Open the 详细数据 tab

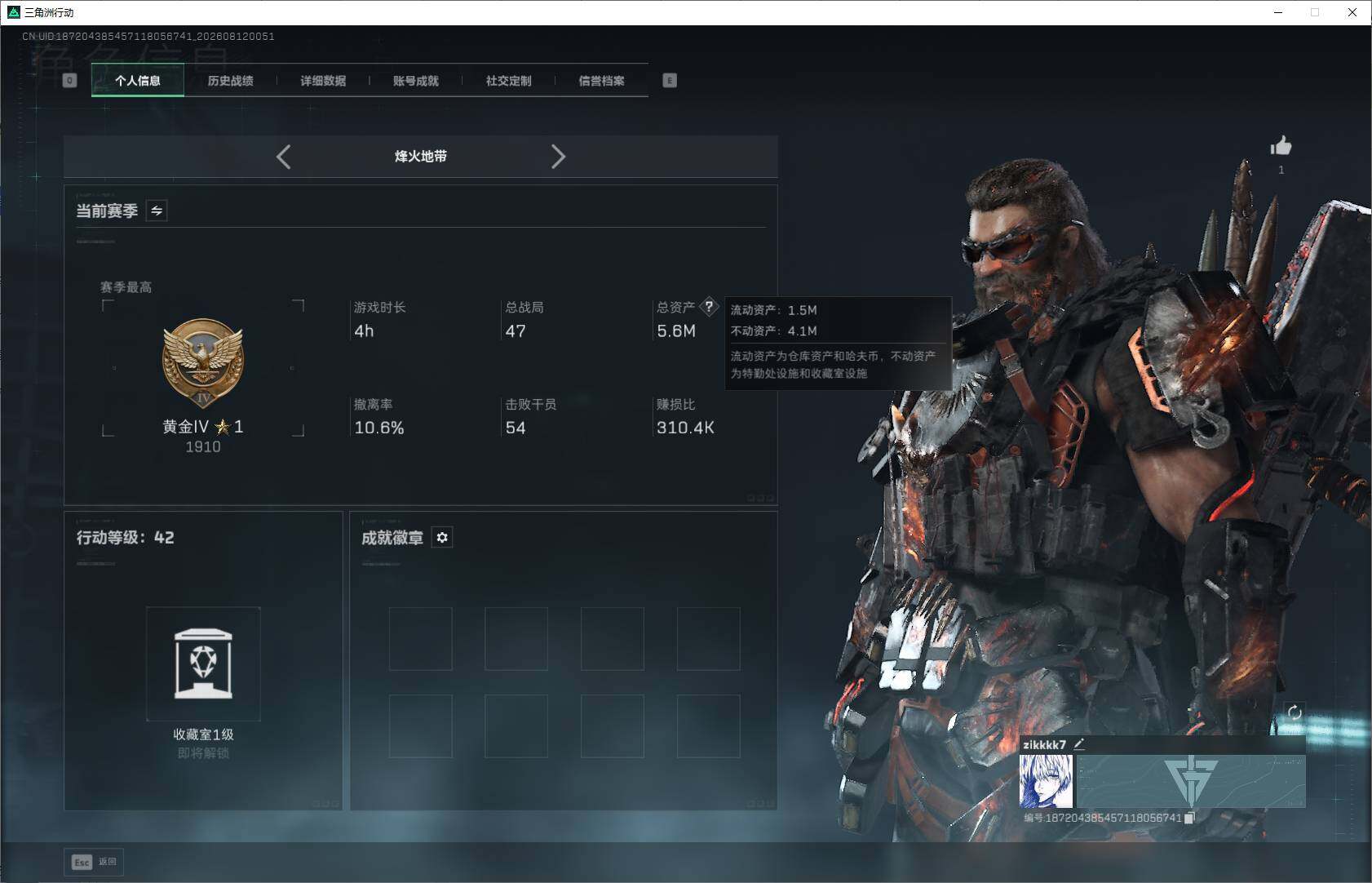(323, 81)
